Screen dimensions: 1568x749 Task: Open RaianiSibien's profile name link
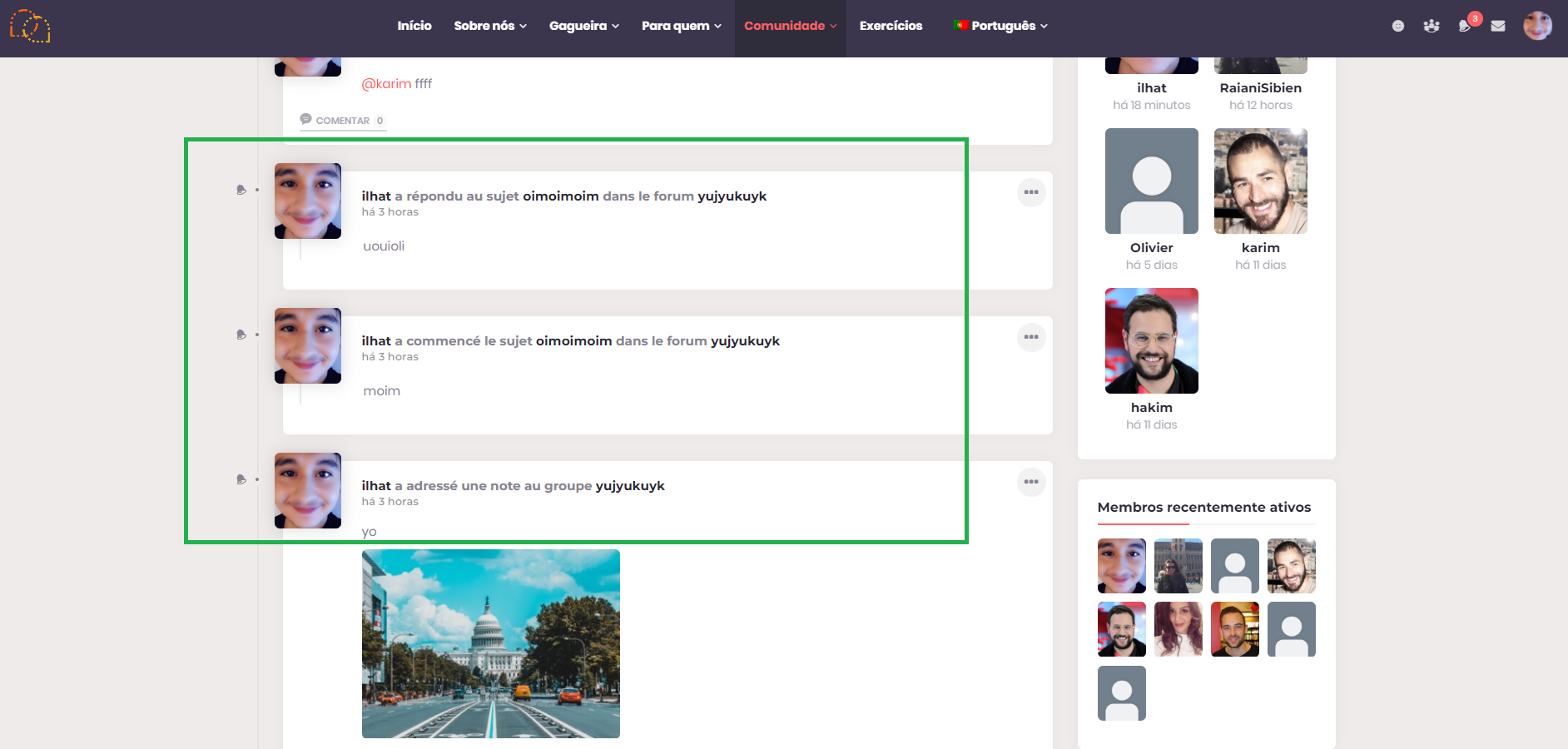(1261, 88)
